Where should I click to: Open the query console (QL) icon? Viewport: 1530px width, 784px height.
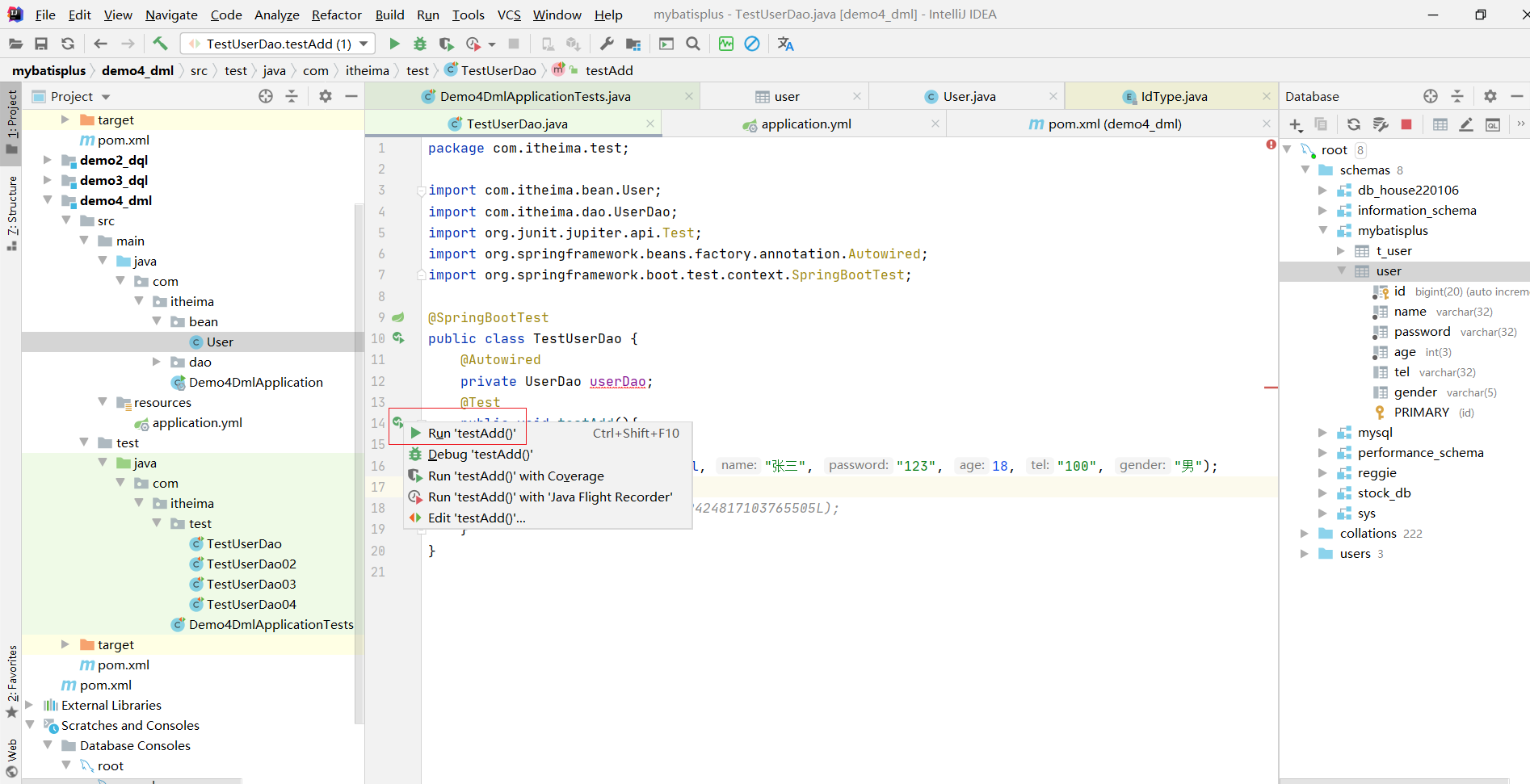click(x=1493, y=124)
